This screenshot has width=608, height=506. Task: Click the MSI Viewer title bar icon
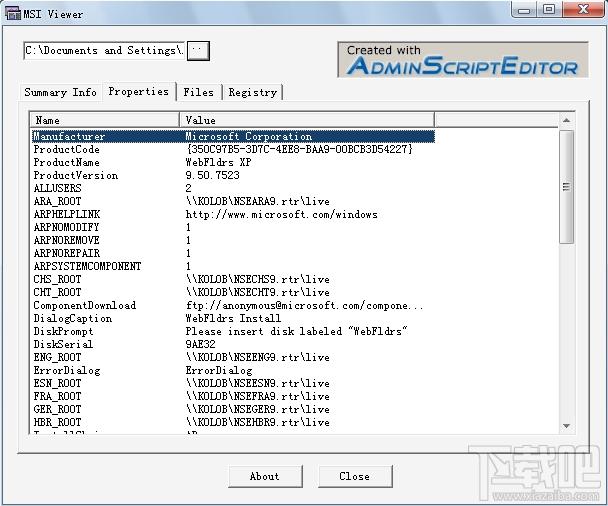(13, 14)
